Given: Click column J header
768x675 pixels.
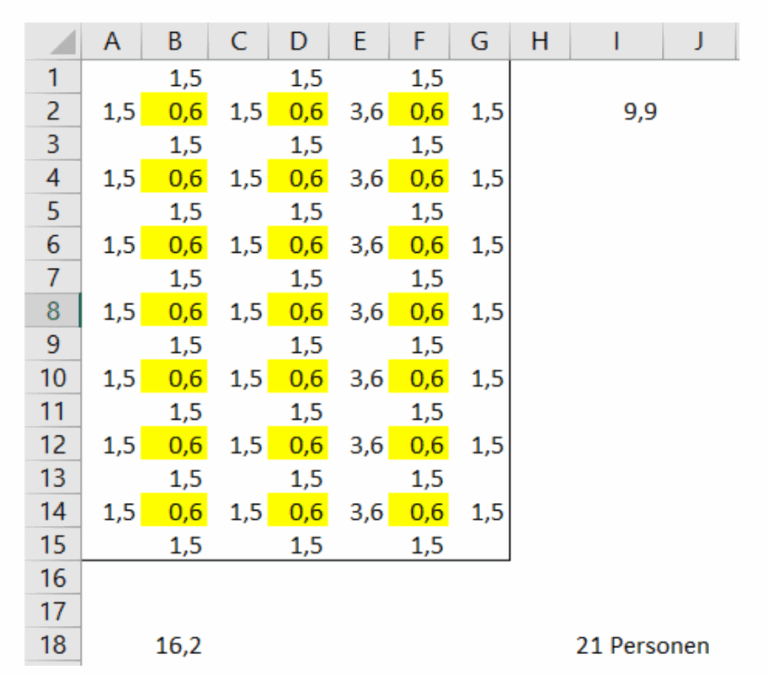Looking at the screenshot, I should 700,42.
